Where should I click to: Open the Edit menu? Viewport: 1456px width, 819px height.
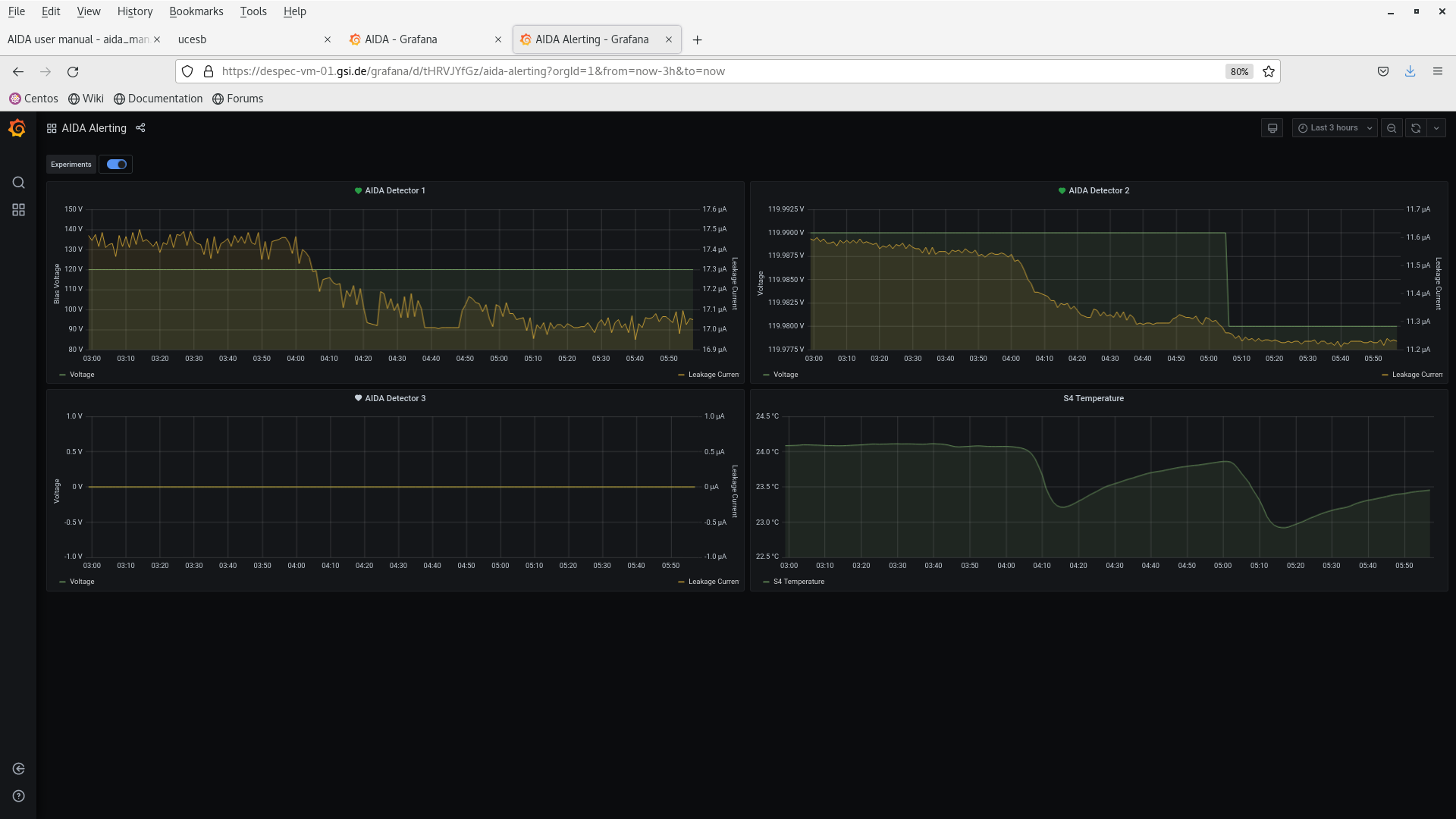coord(51,11)
